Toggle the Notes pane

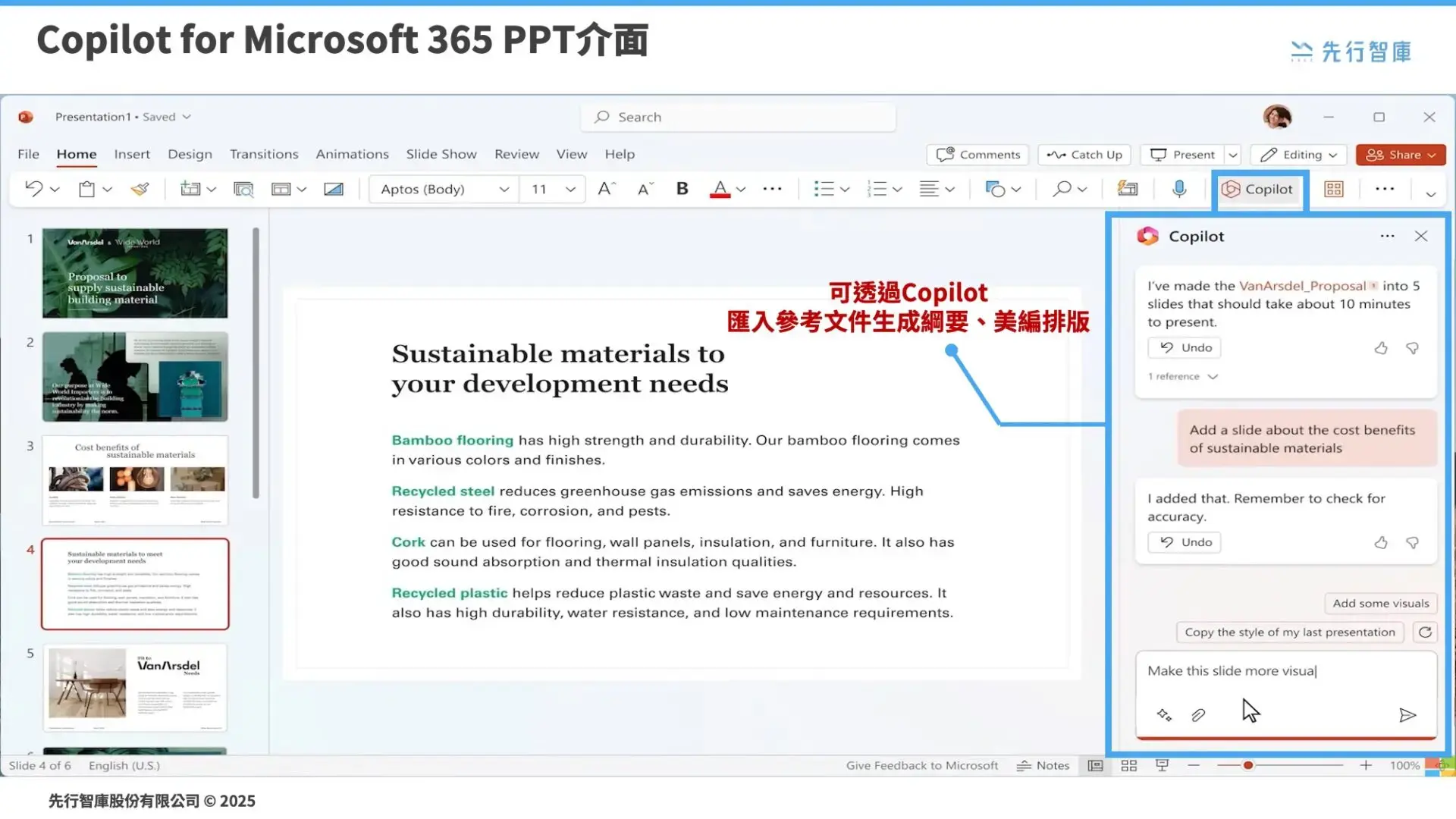(1043, 766)
